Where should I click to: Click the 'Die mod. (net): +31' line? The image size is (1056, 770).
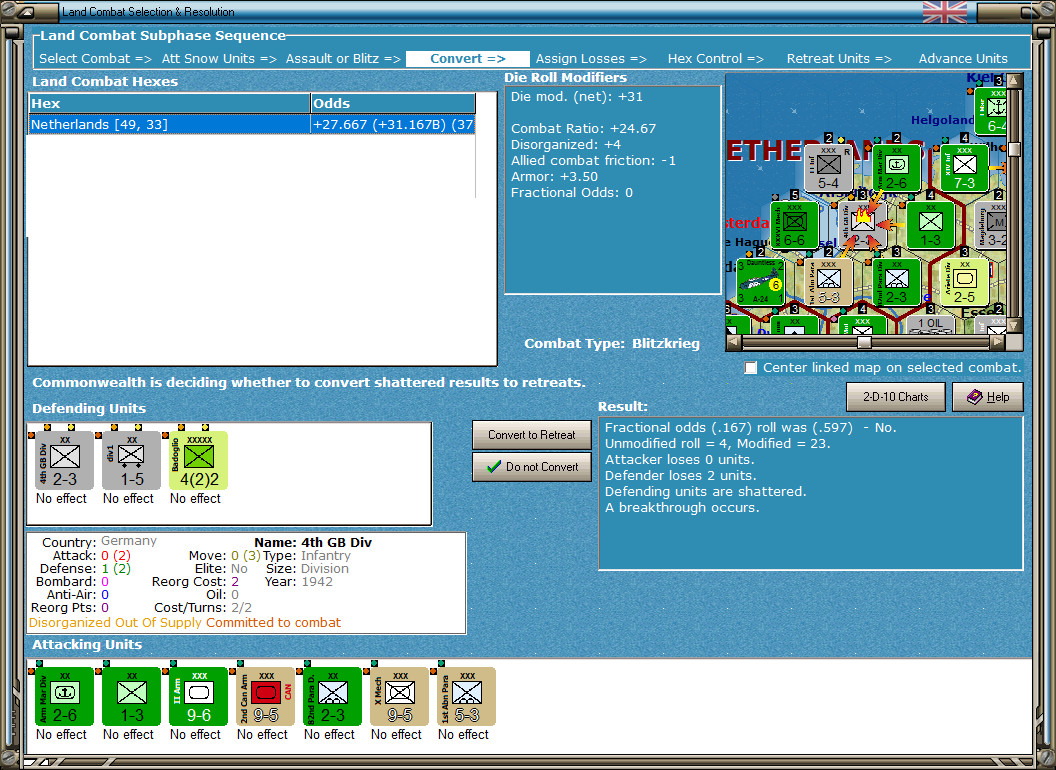[576, 97]
